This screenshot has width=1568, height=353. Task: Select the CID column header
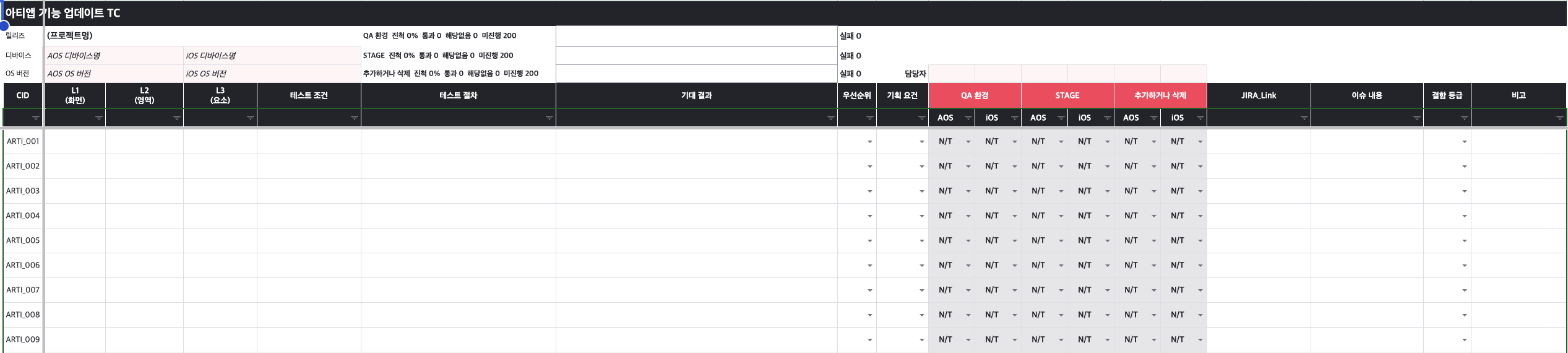23,95
